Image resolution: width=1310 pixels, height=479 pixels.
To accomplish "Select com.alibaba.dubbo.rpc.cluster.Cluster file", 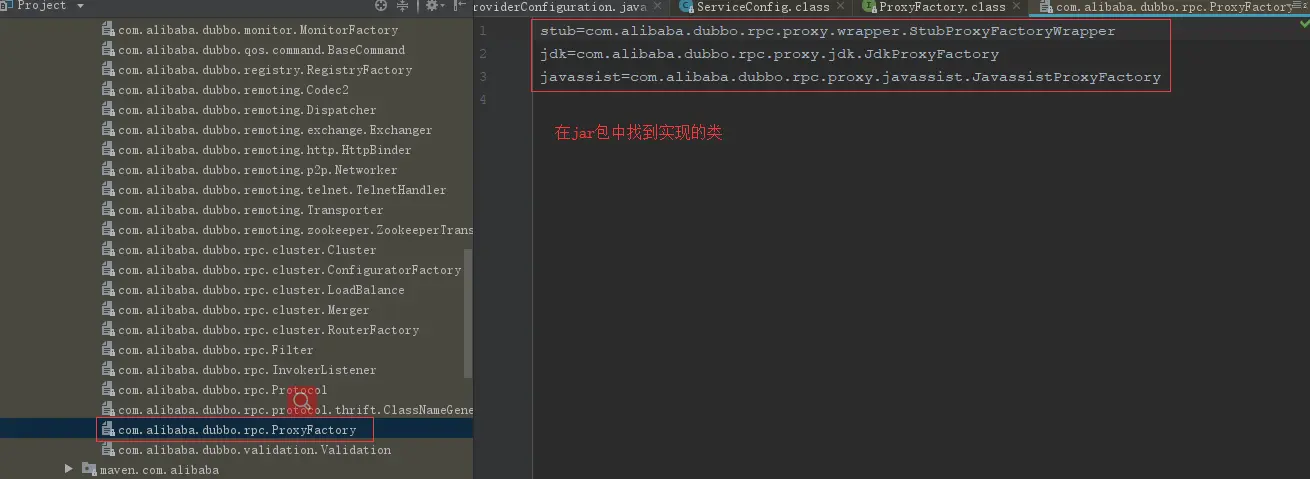I will [x=239, y=250].
